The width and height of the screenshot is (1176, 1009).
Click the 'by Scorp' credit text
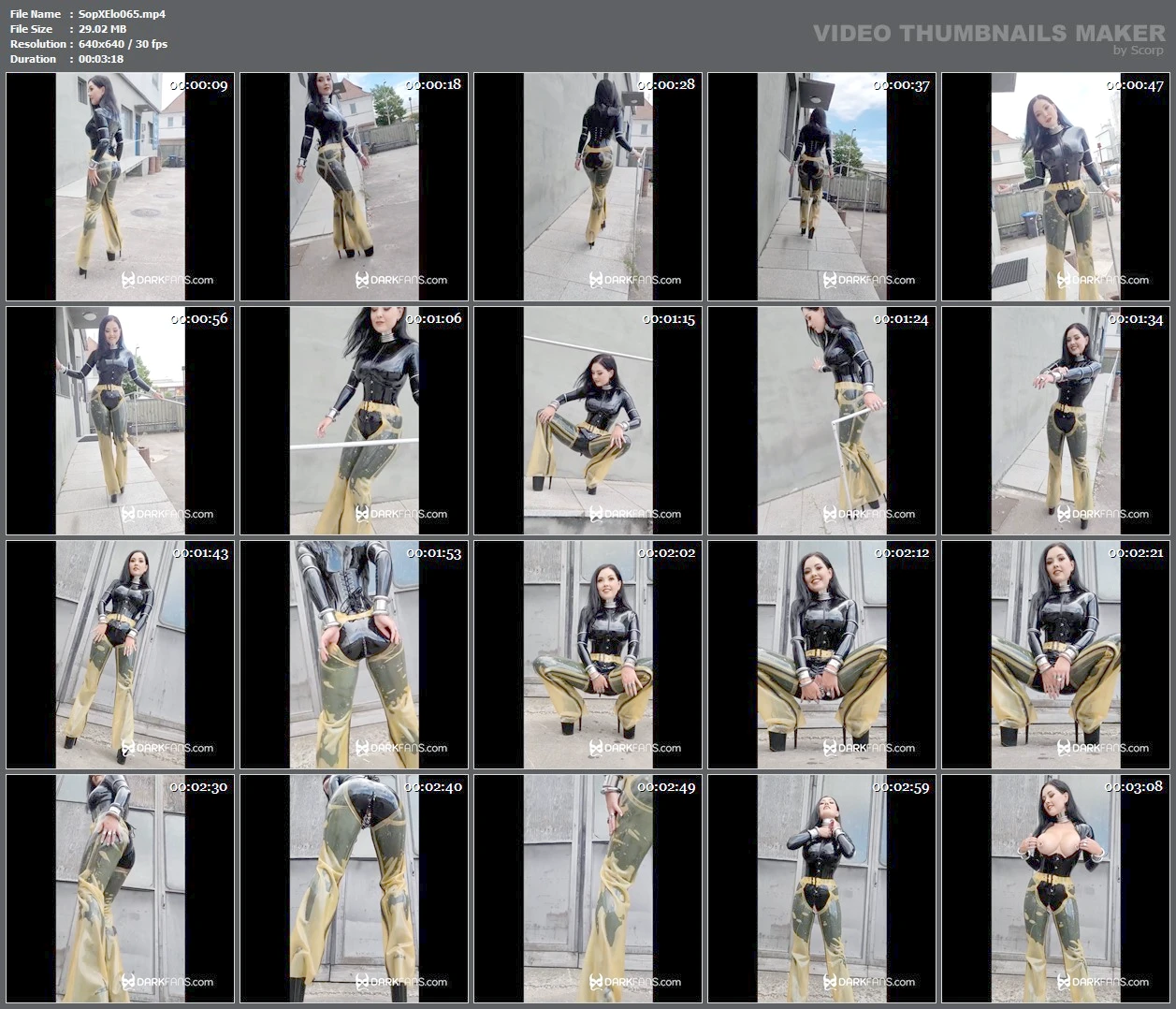pos(1139,51)
